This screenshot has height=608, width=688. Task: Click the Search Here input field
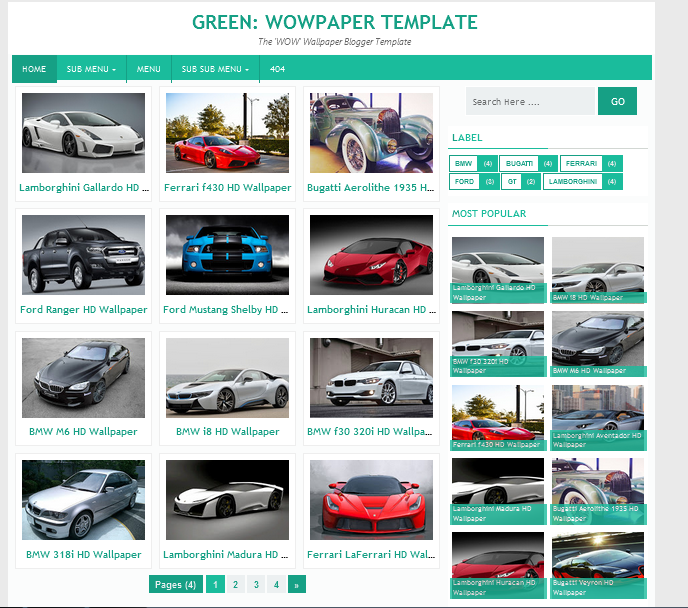(x=530, y=101)
